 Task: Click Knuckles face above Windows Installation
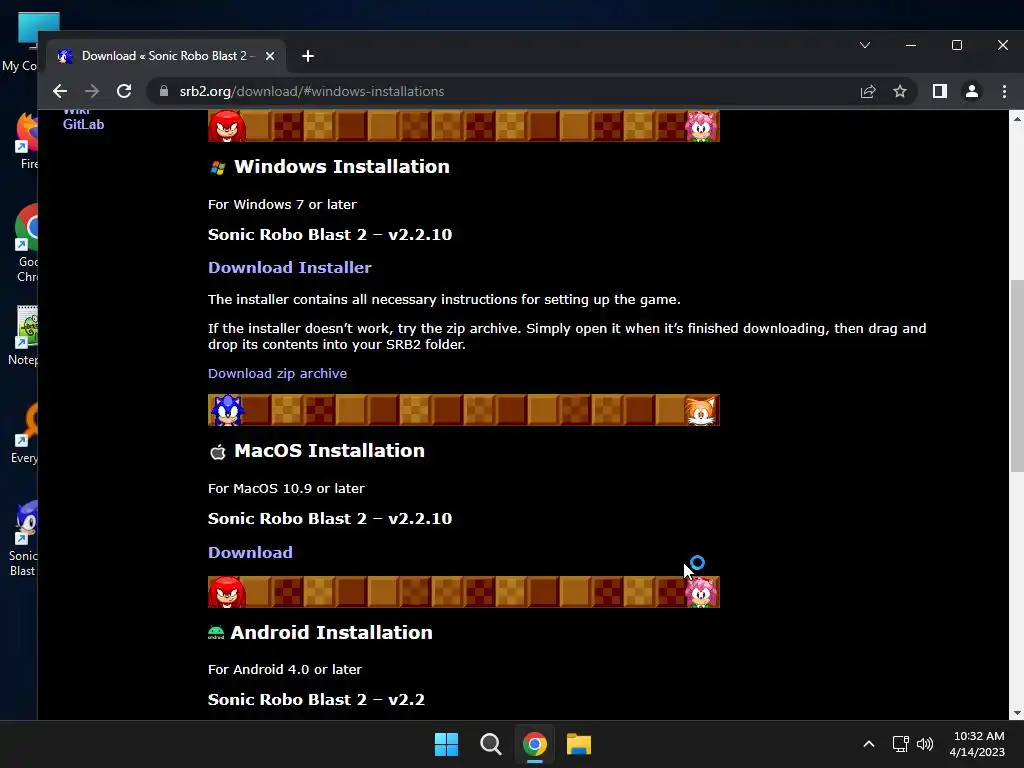[227, 127]
